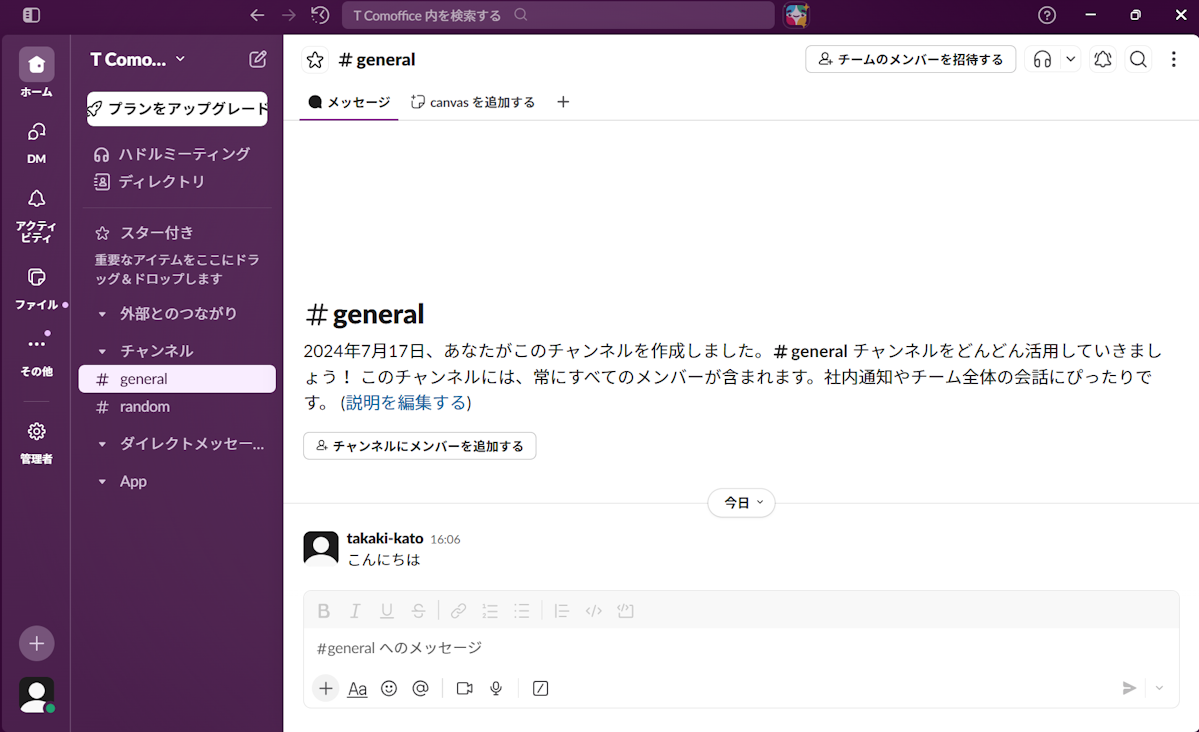
Task: Switch to the メッセージ tab
Action: click(x=349, y=102)
